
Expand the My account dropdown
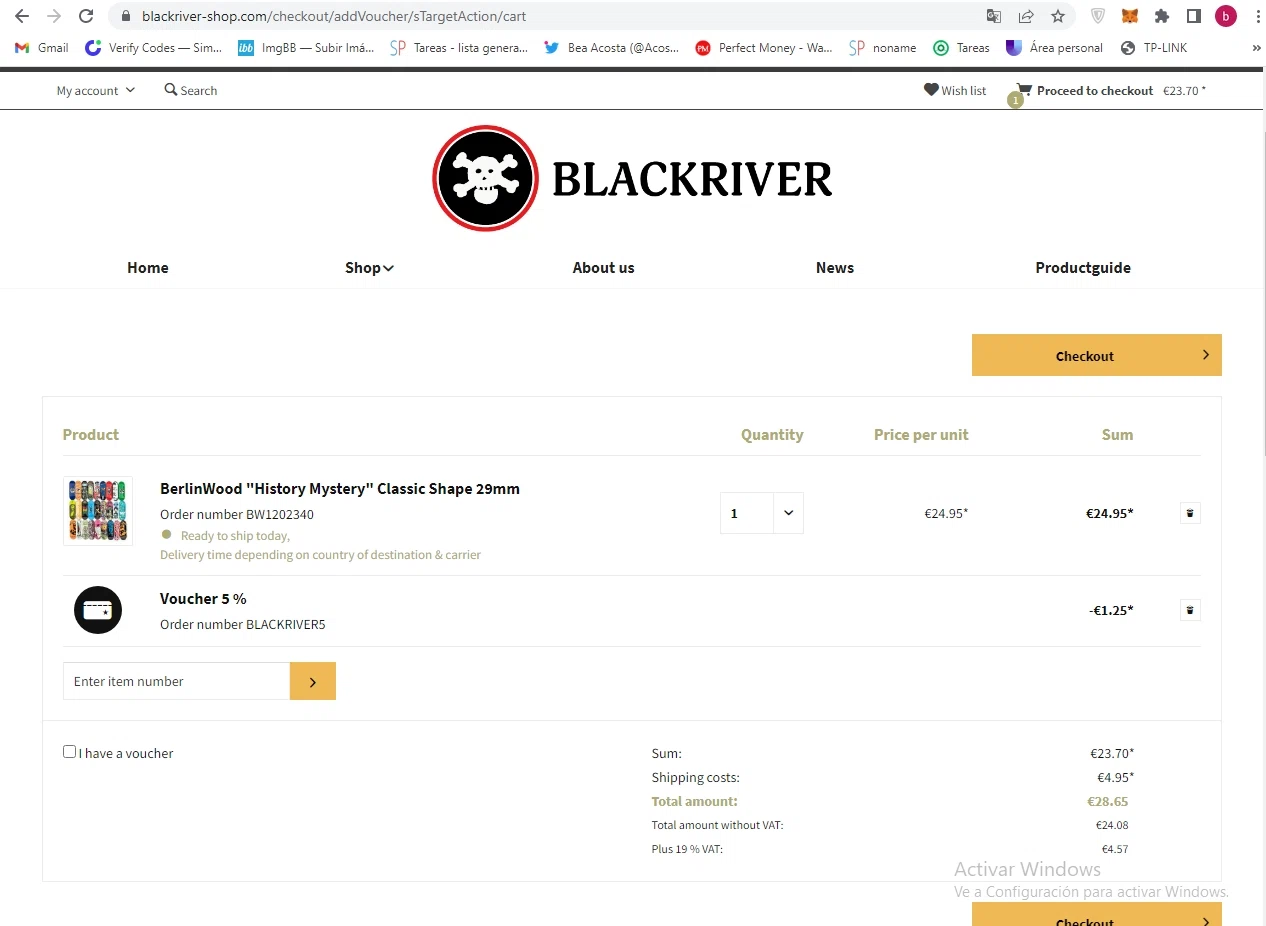[x=95, y=91]
